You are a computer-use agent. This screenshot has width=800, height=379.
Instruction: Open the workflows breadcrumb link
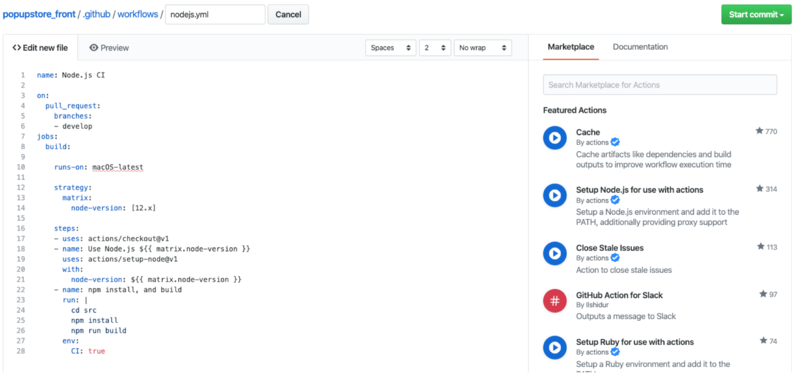coord(138,14)
